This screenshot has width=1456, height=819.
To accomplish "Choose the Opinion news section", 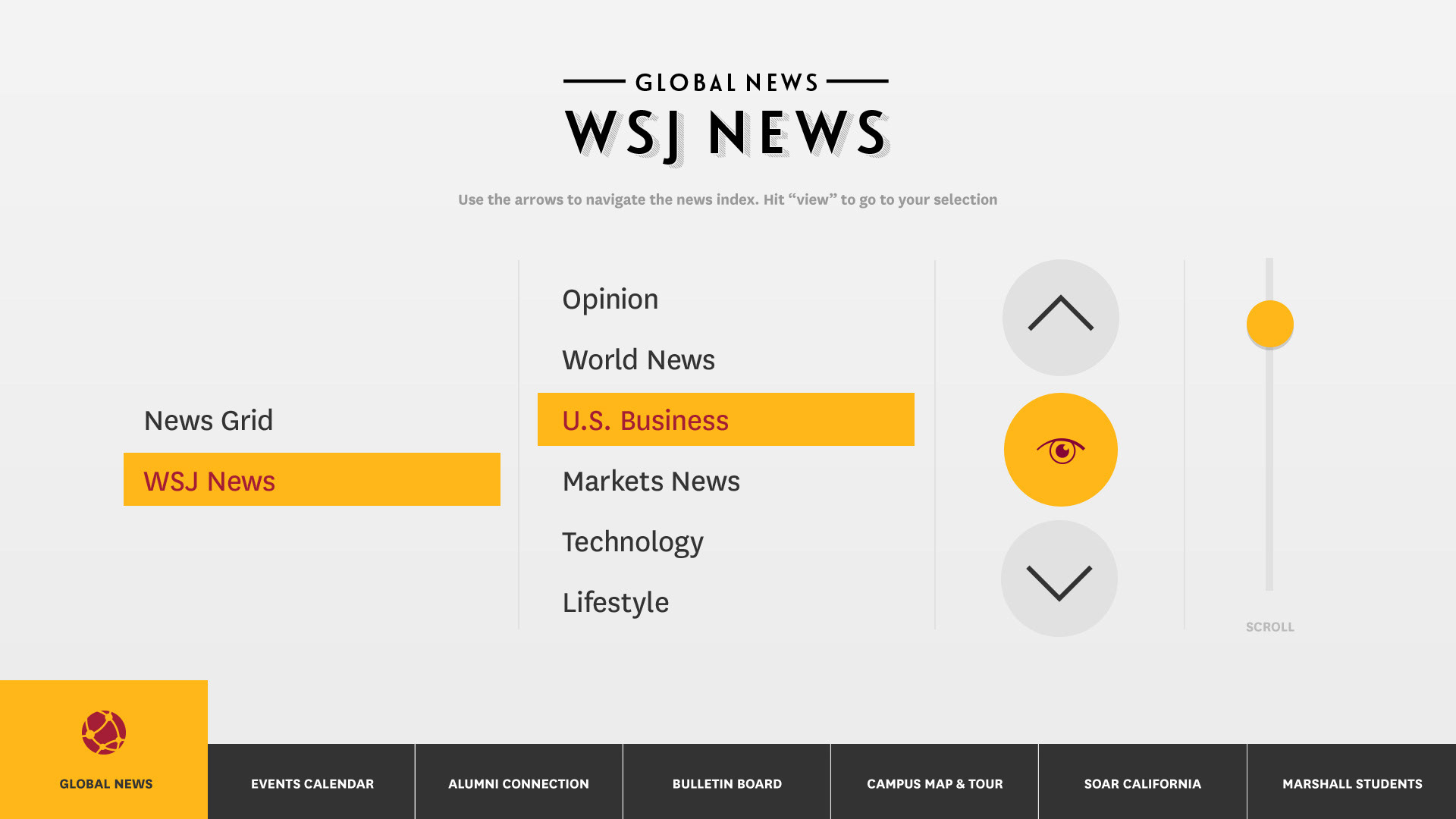I will [610, 300].
